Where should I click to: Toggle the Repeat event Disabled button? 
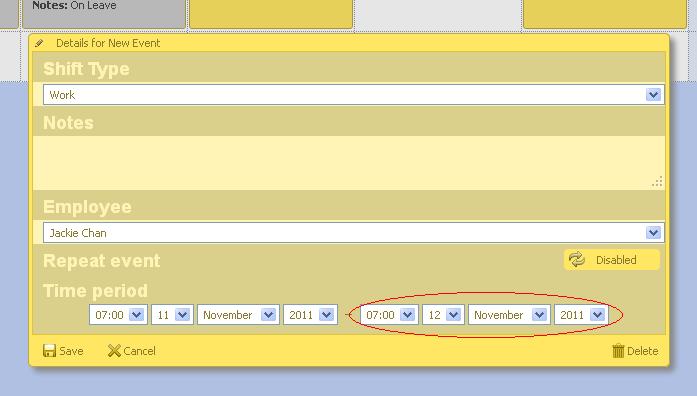[612, 260]
